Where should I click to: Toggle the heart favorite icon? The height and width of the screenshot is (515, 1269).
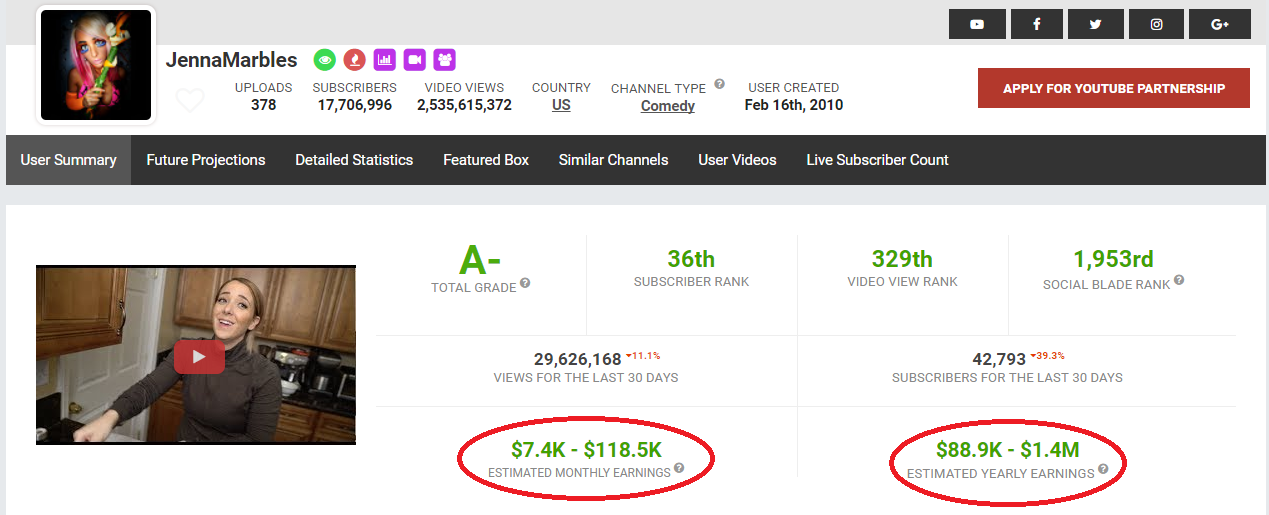(x=190, y=101)
